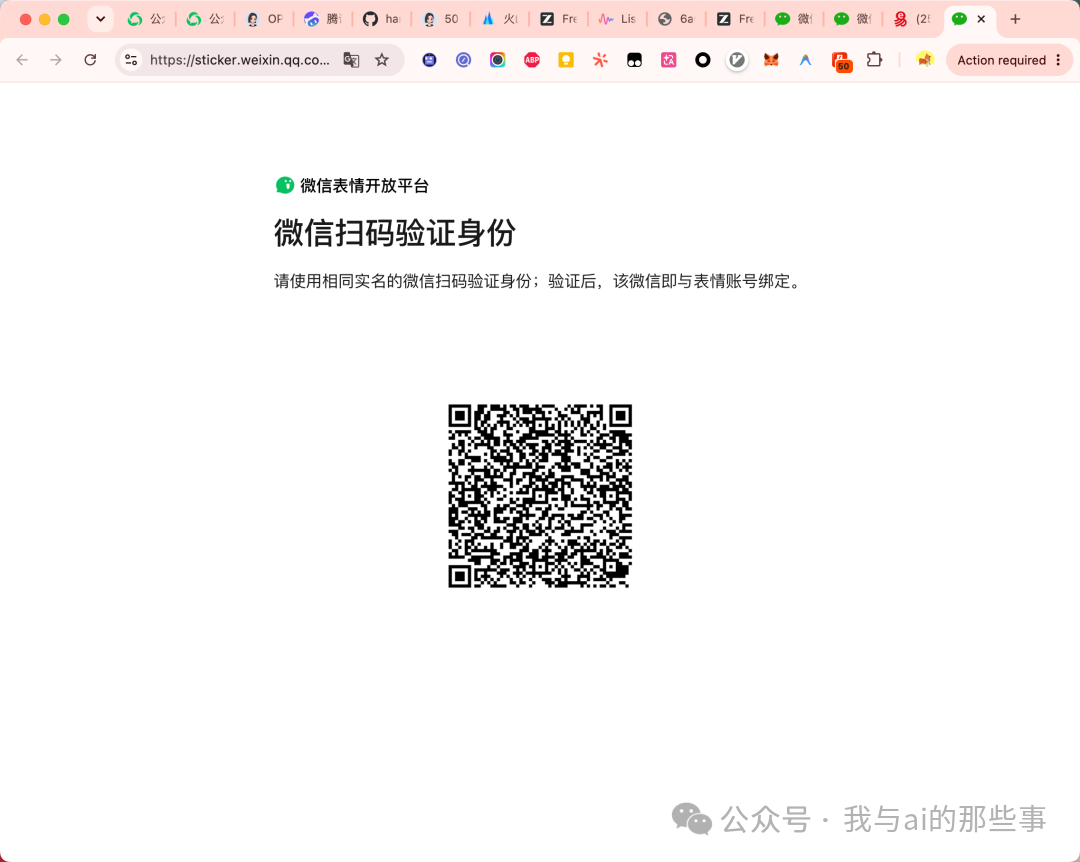Switch to the OP tab
This screenshot has width=1080, height=862.
click(264, 19)
